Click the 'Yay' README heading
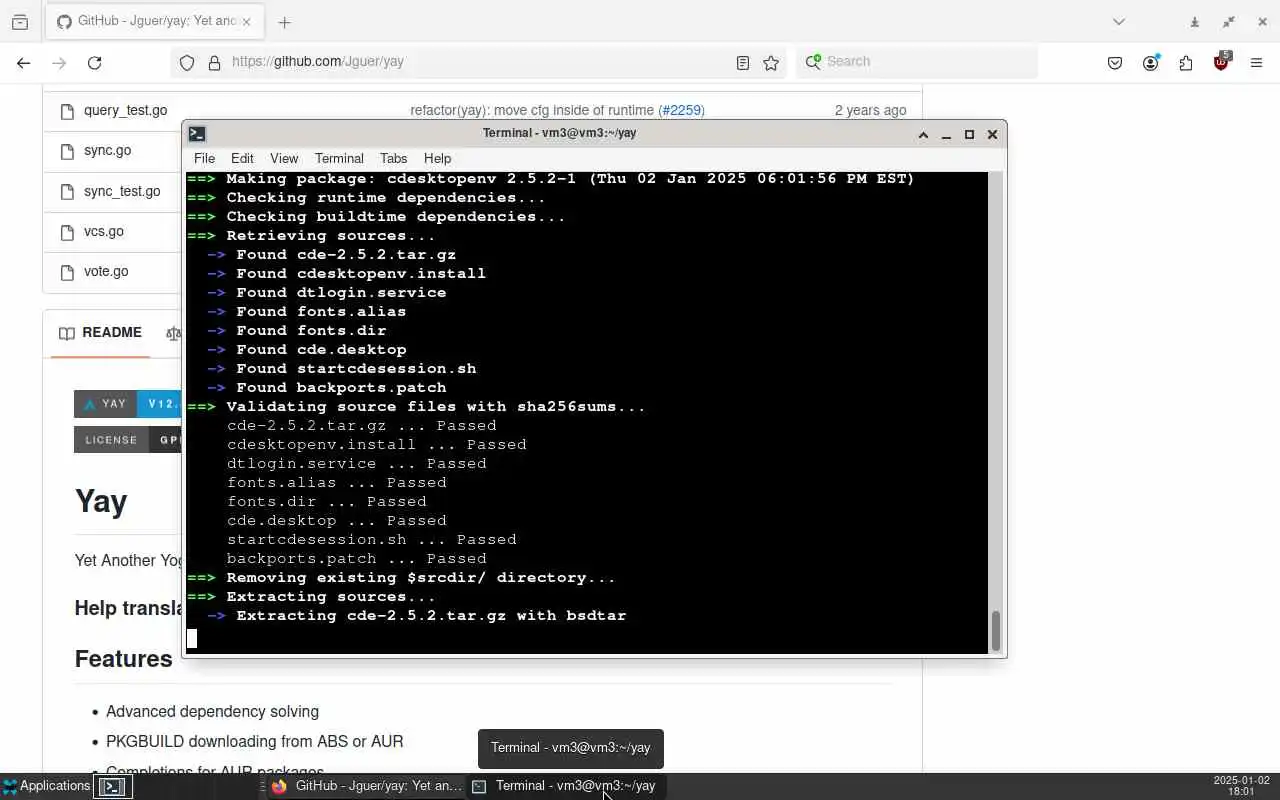Viewport: 1280px width, 800px height. [101, 501]
